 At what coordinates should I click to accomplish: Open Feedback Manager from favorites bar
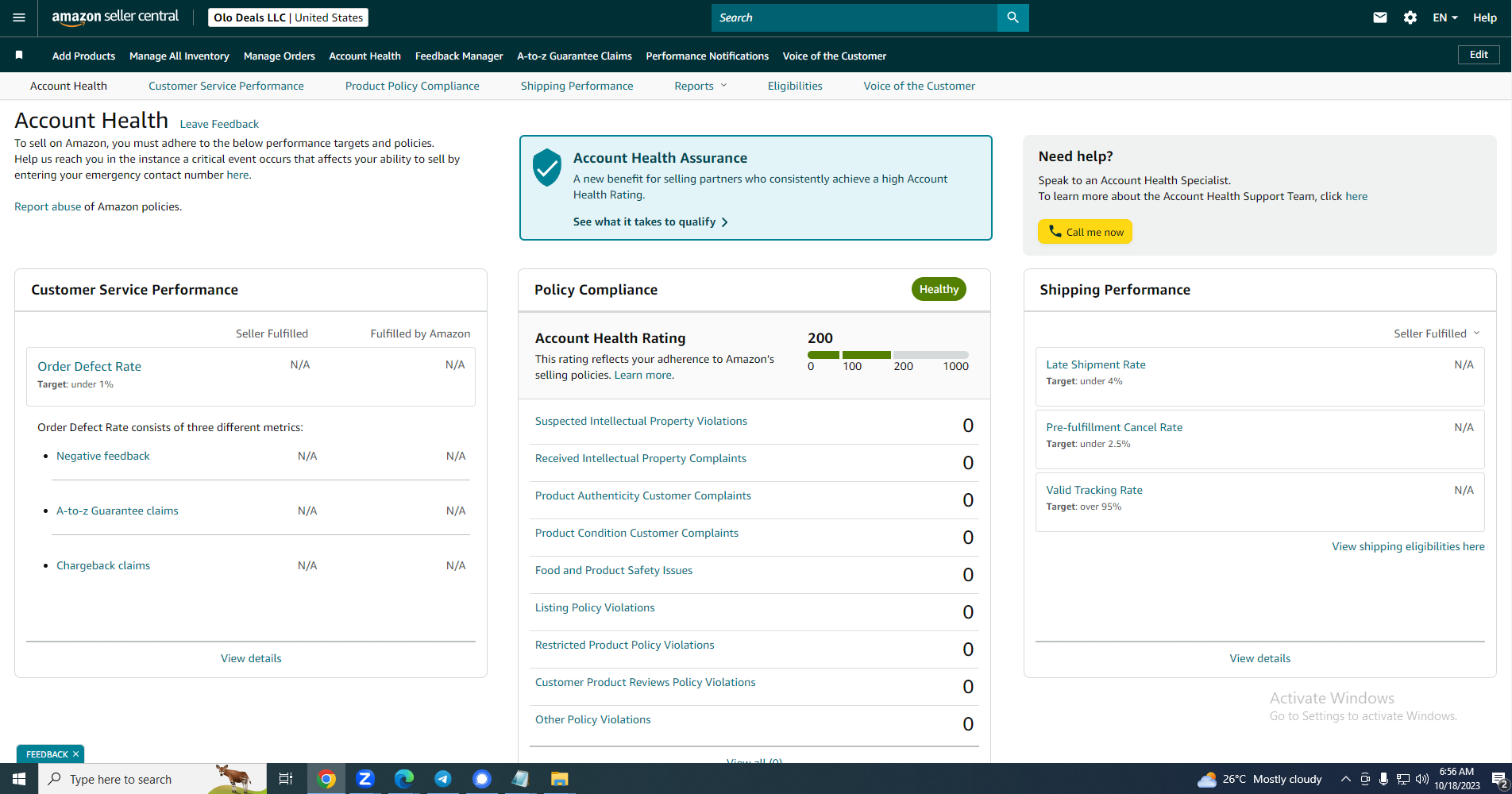459,56
